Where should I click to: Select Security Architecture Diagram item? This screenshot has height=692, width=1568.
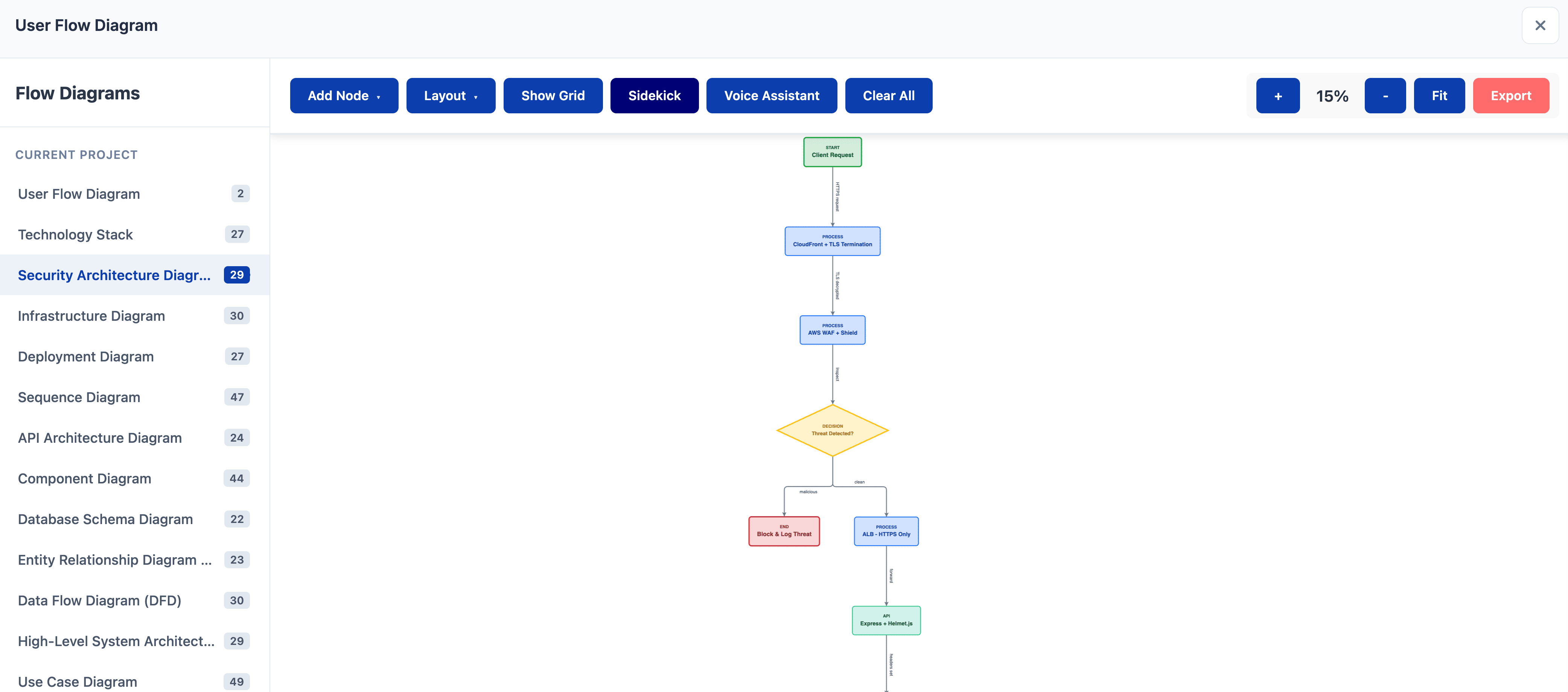134,275
